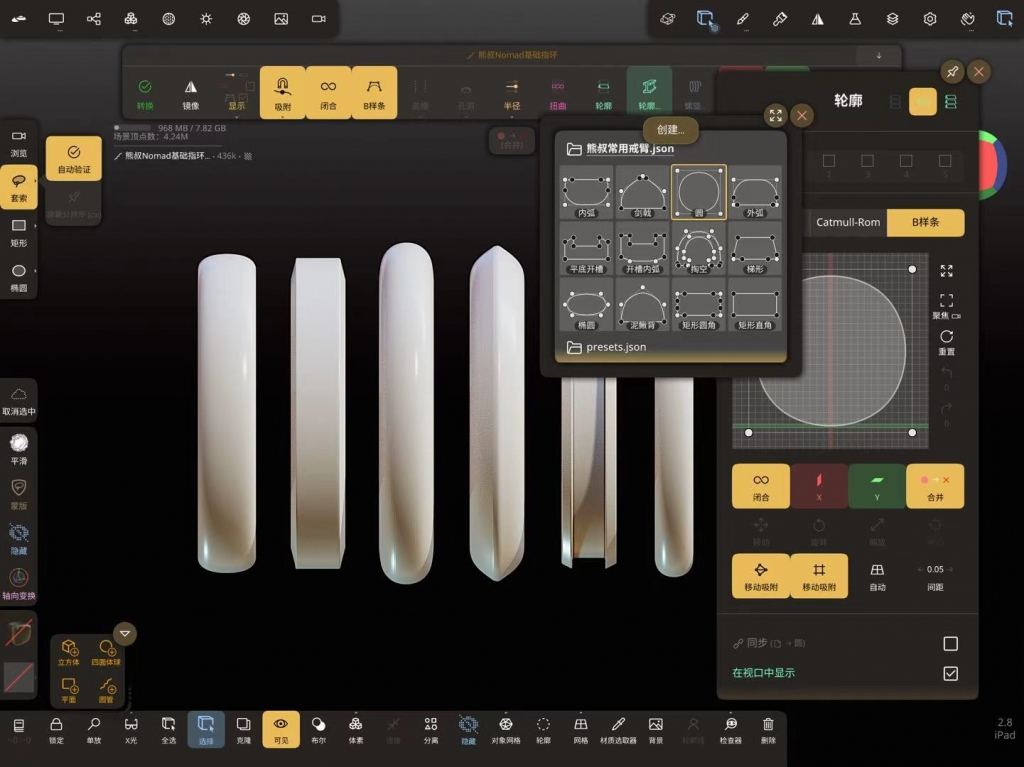Collapse the primitives panel arrow button

[125, 633]
